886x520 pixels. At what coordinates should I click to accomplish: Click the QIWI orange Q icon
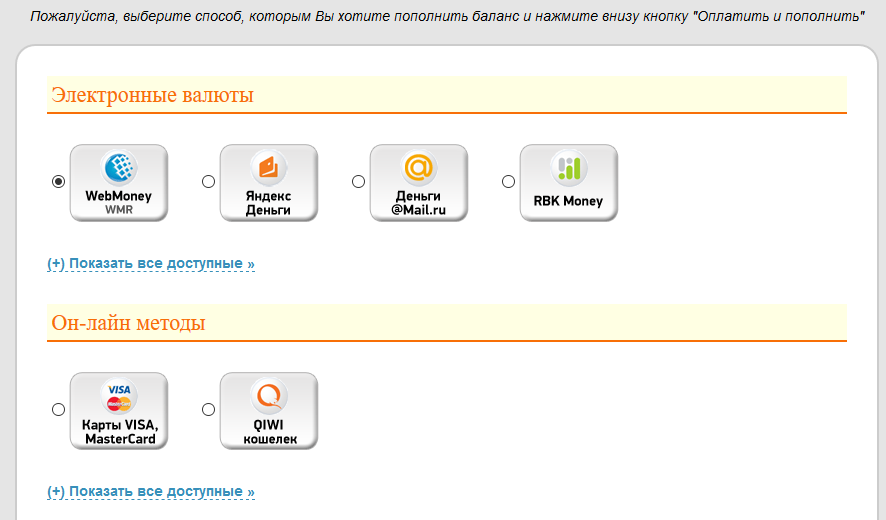[x=269, y=396]
